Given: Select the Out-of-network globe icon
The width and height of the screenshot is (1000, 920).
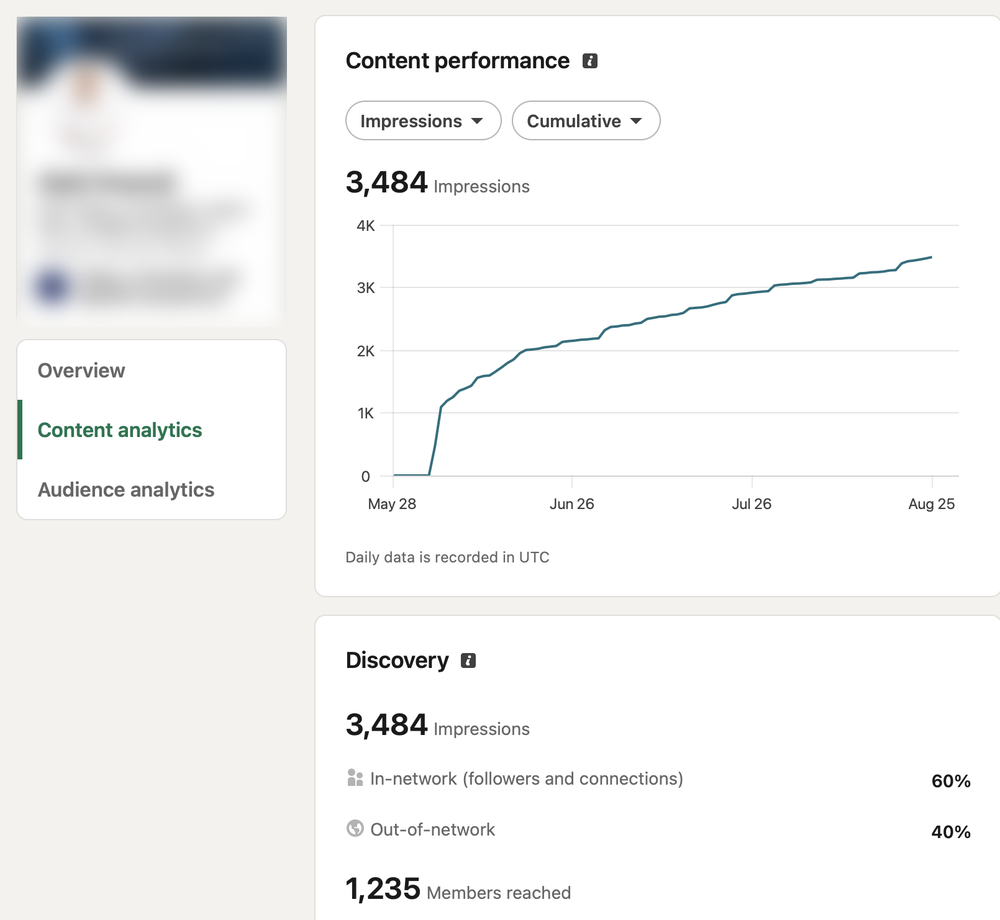Looking at the screenshot, I should [355, 828].
